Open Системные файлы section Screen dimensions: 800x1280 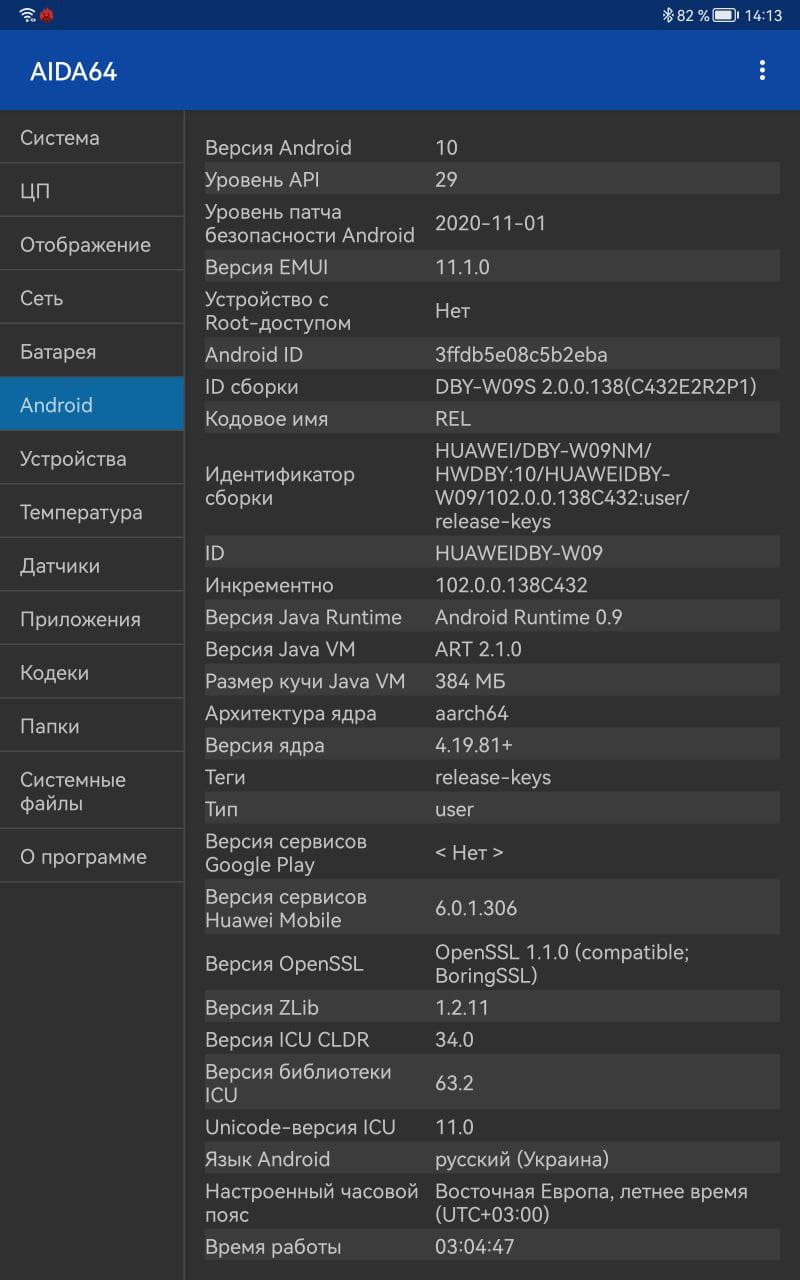92,791
